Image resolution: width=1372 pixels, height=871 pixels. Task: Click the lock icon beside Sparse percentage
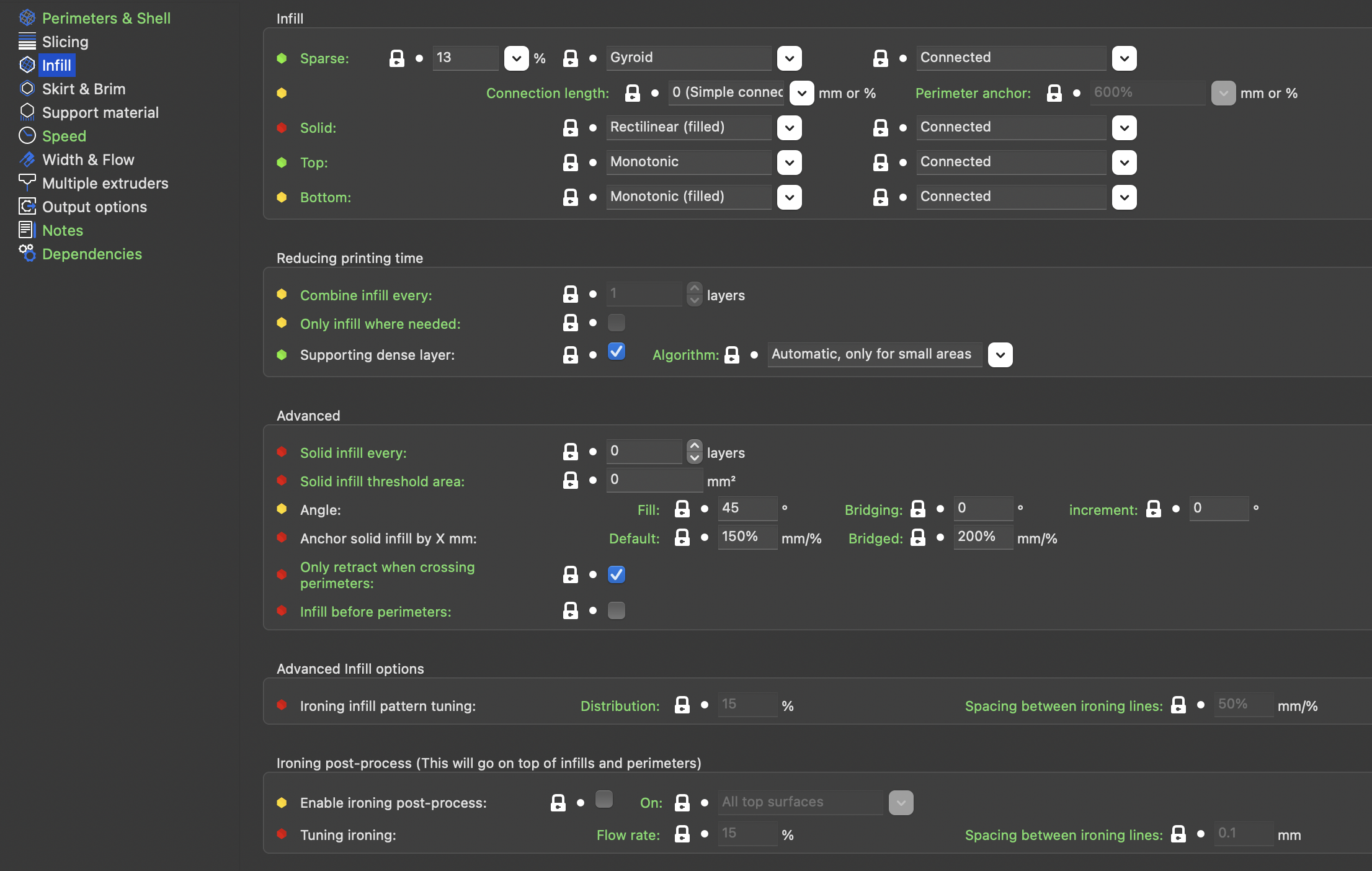396,58
